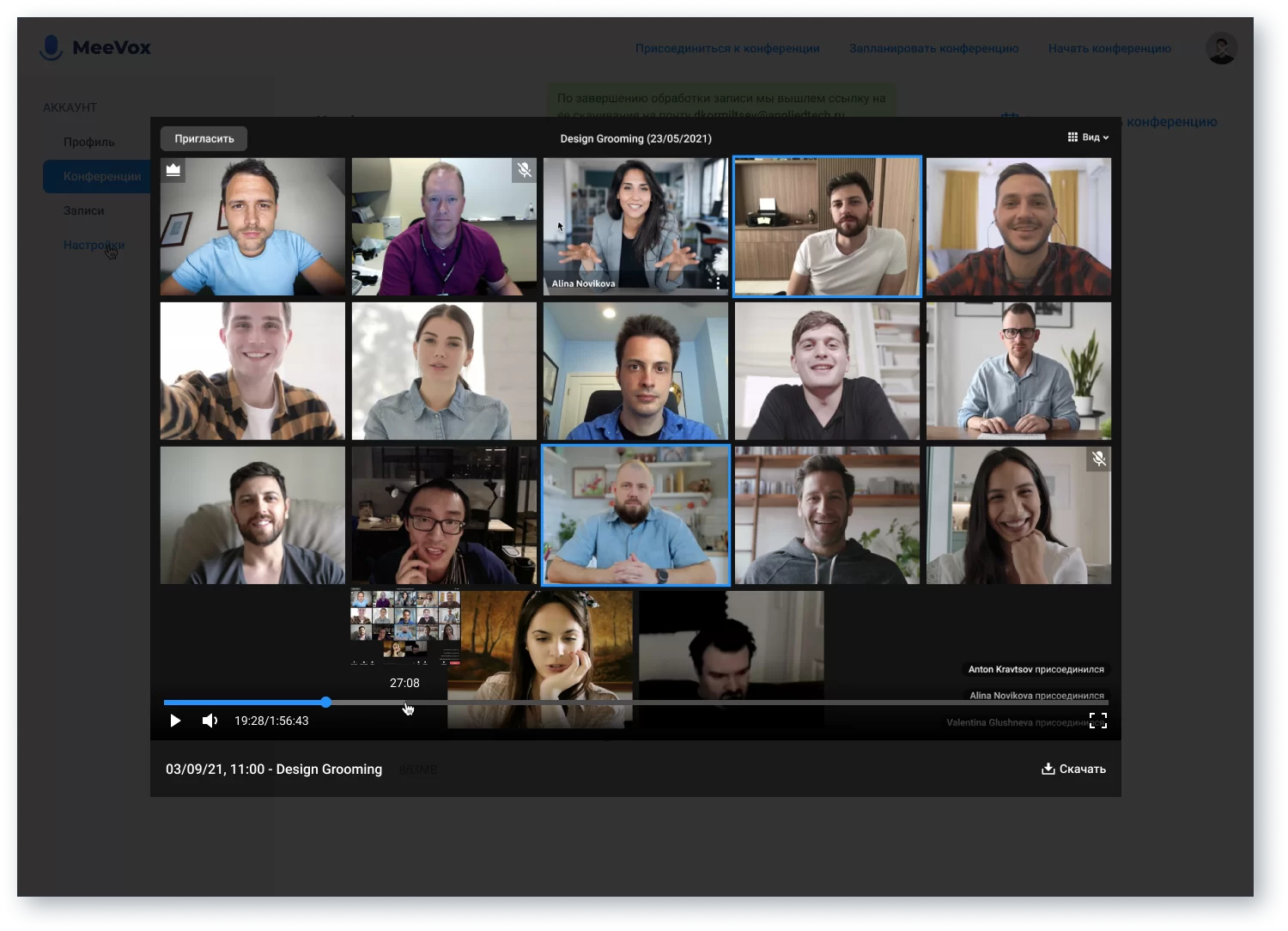Screen dimensions: 1288x931
Task: Select tile of man with glasses in dark room
Action: 444,515
